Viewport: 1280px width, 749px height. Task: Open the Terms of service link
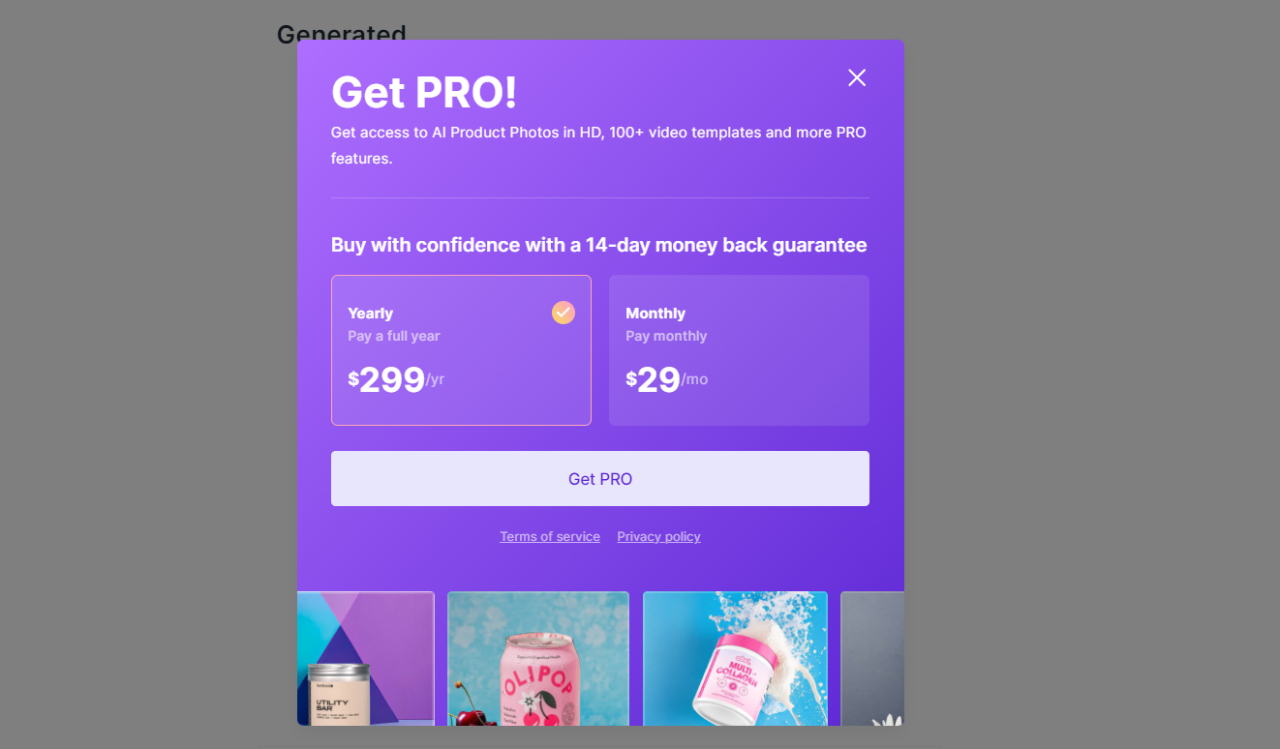coord(550,537)
